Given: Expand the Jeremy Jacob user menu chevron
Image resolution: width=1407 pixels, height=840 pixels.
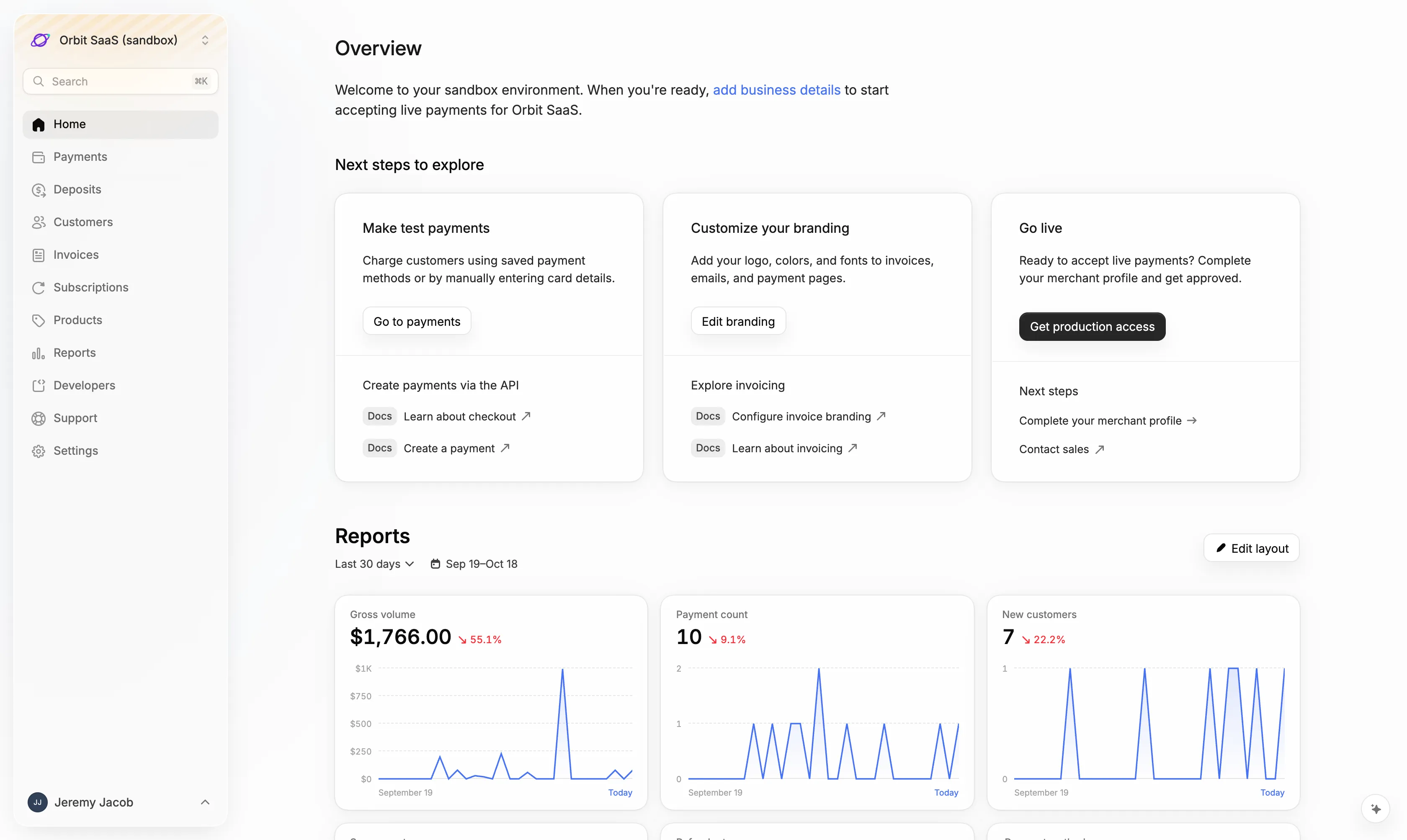Looking at the screenshot, I should pos(205,802).
